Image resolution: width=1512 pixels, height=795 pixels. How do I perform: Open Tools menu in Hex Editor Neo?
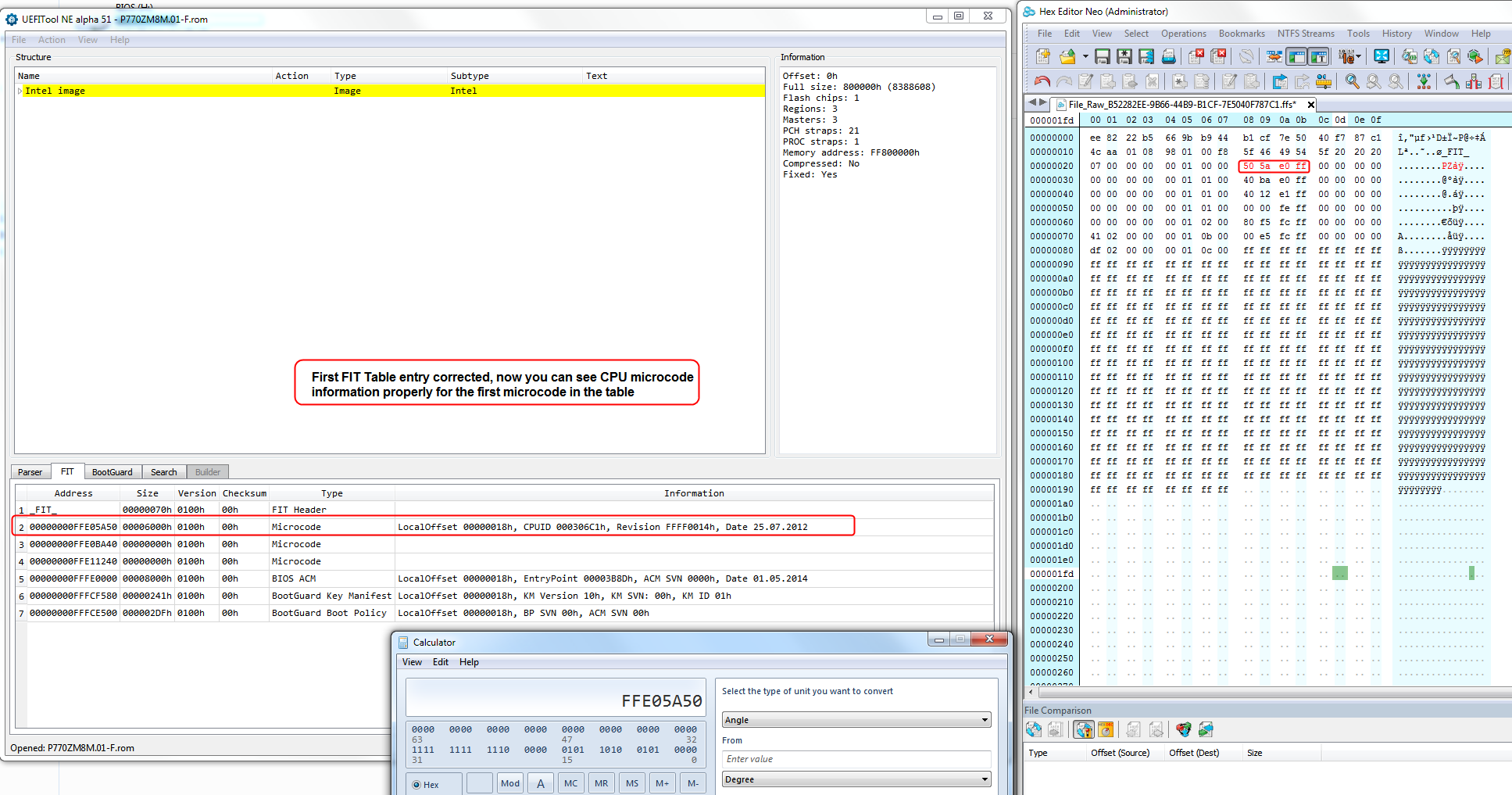point(1358,34)
